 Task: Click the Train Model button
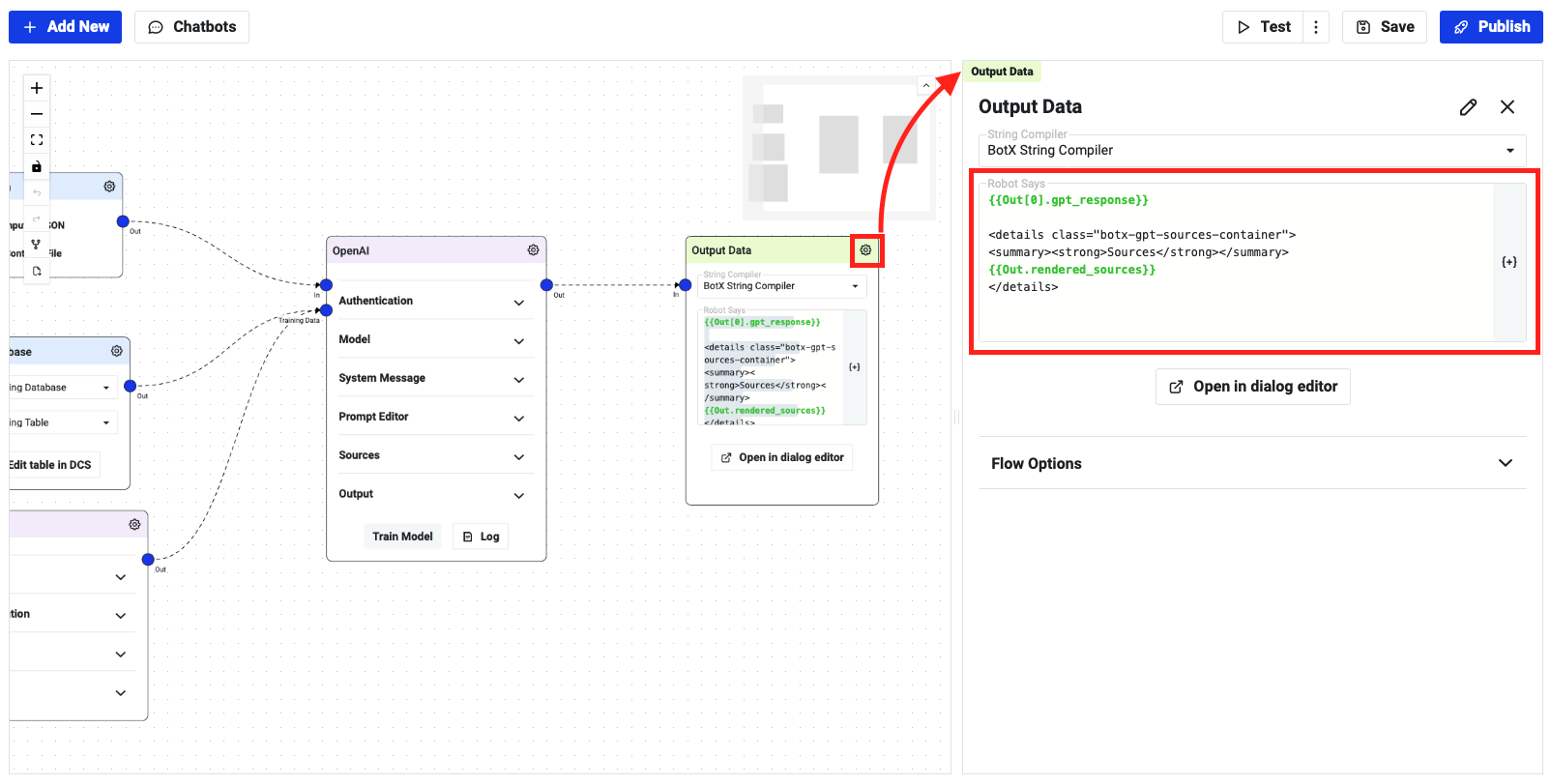coord(402,537)
